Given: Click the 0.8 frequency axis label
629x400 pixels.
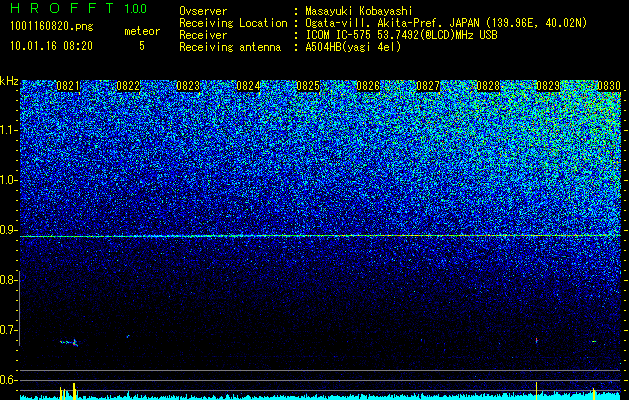Looking at the screenshot, I should [x=8, y=280].
